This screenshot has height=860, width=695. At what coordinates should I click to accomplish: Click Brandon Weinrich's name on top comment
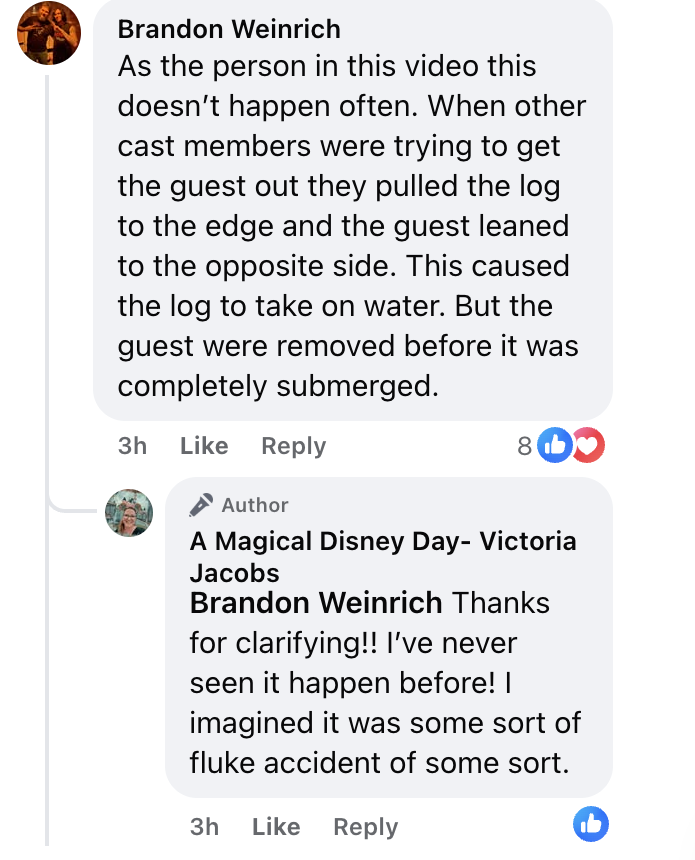(x=229, y=30)
